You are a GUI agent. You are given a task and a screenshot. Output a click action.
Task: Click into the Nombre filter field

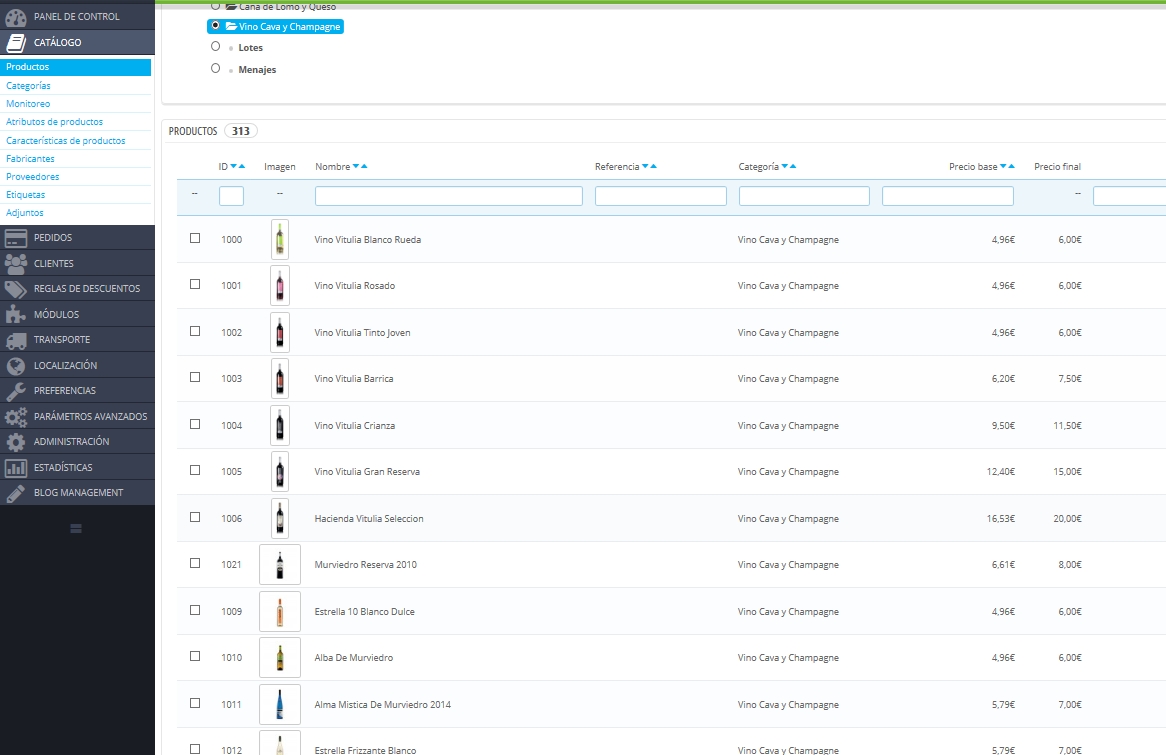(448, 196)
